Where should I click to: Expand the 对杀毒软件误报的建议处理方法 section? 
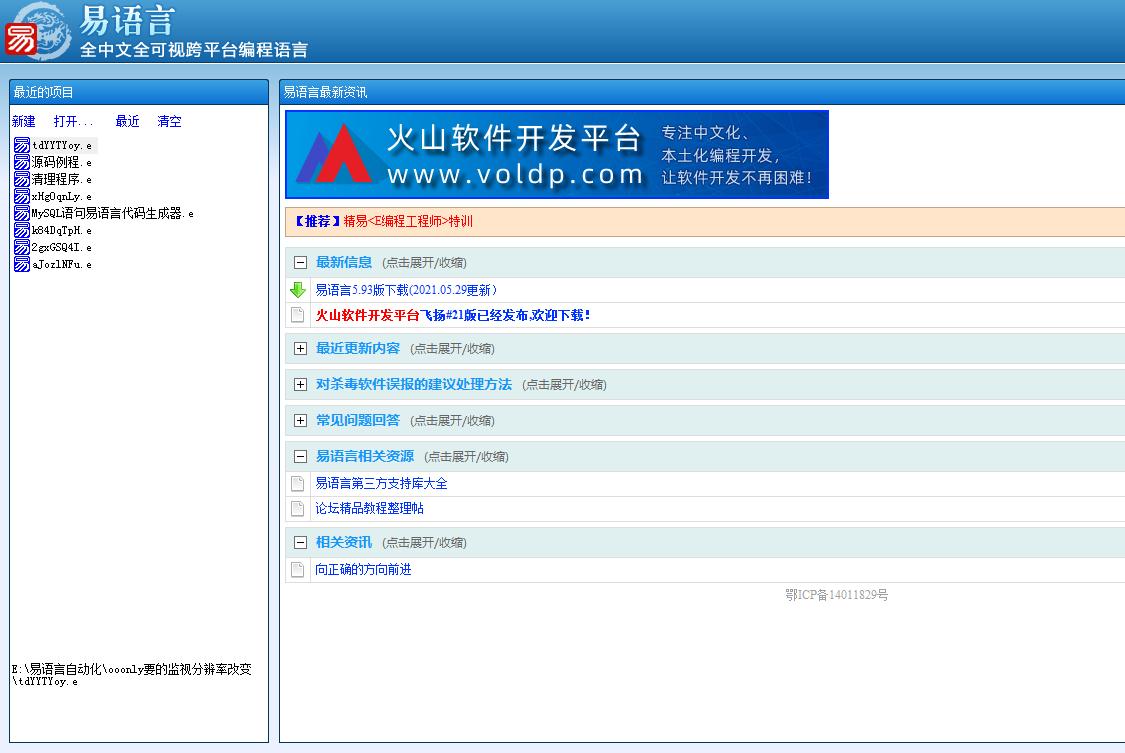tap(300, 385)
